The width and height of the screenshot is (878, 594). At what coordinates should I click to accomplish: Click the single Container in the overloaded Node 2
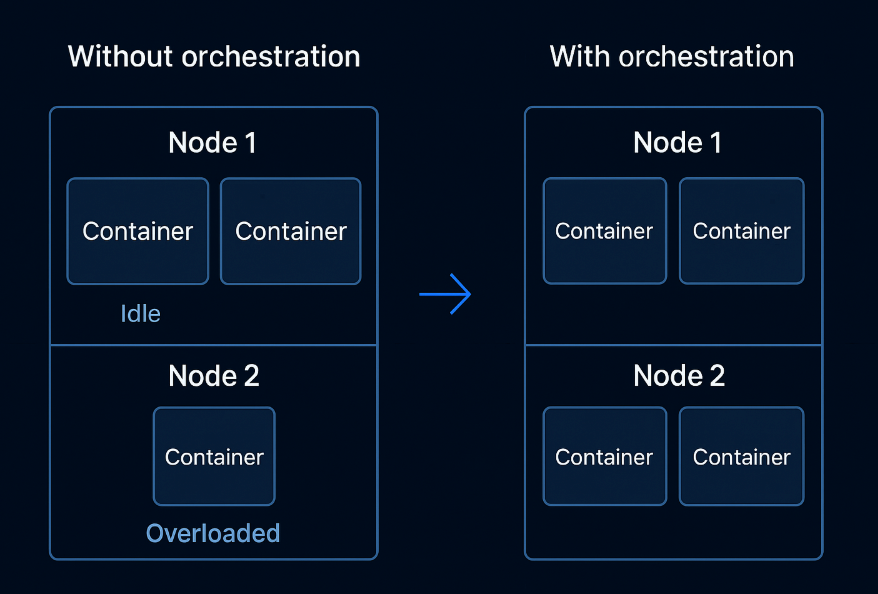(x=214, y=456)
